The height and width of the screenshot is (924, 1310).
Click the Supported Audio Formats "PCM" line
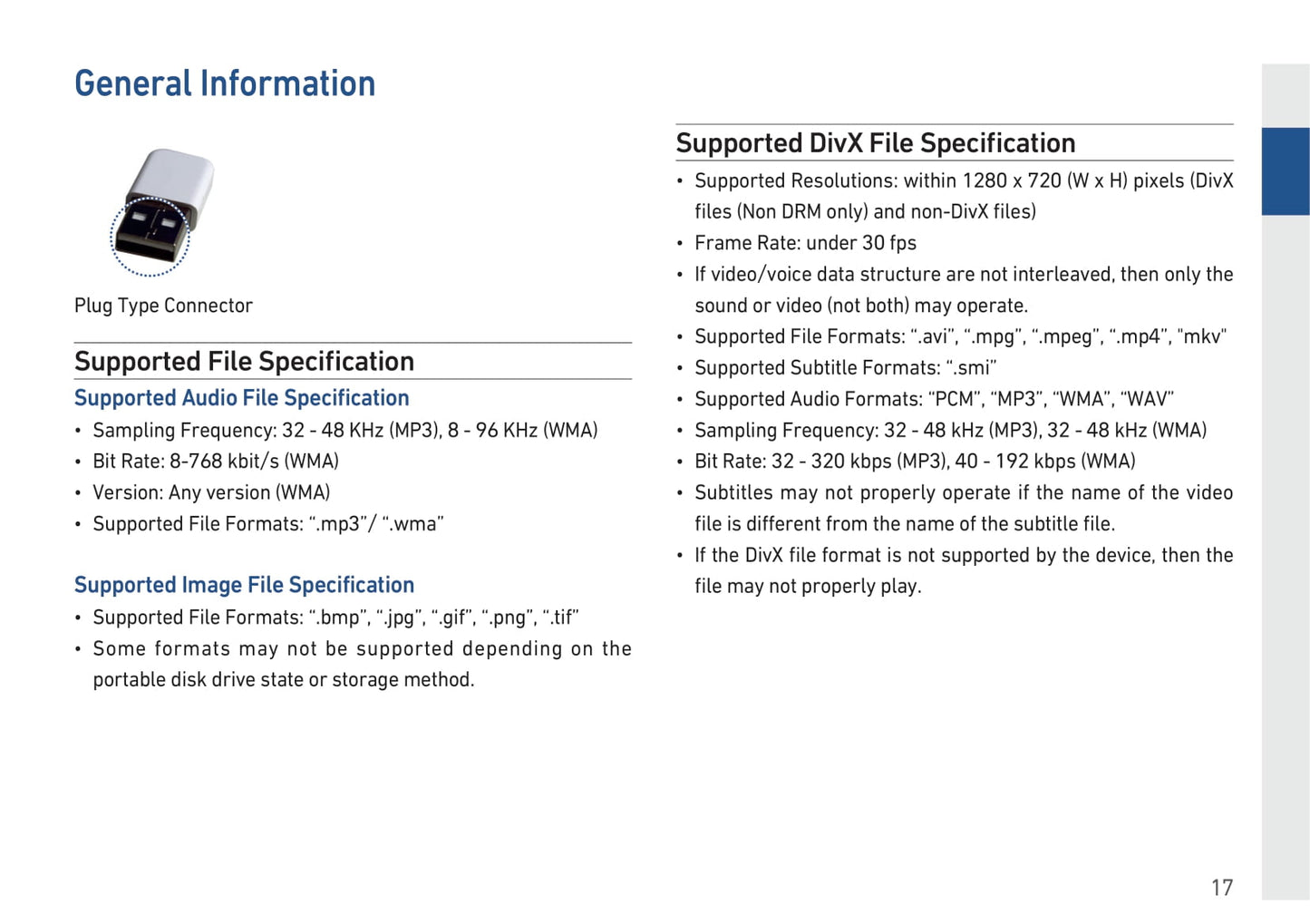[934, 399]
